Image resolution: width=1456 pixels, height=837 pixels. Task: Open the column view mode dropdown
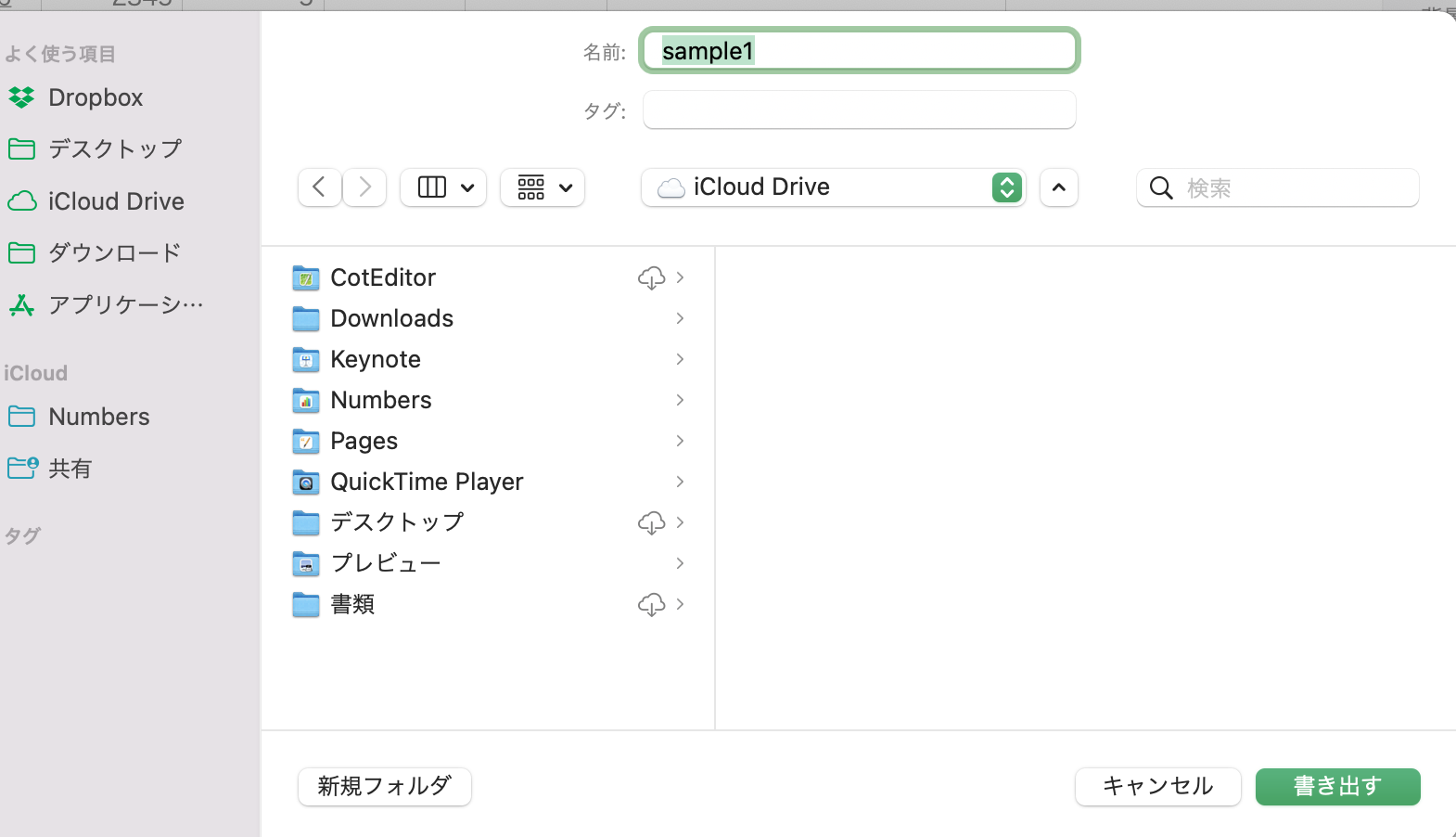444,187
